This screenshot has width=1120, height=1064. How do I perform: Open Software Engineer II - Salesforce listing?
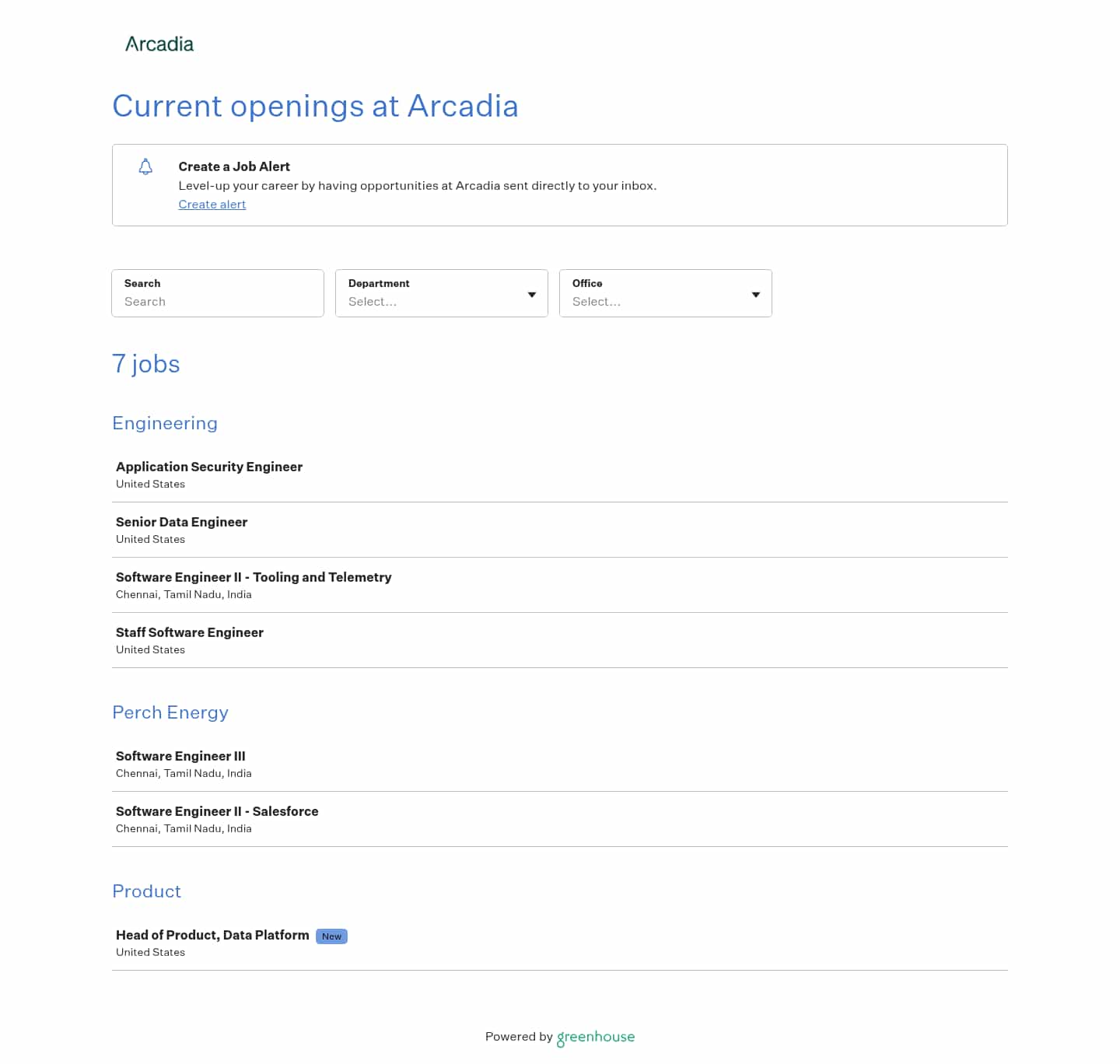pos(217,811)
